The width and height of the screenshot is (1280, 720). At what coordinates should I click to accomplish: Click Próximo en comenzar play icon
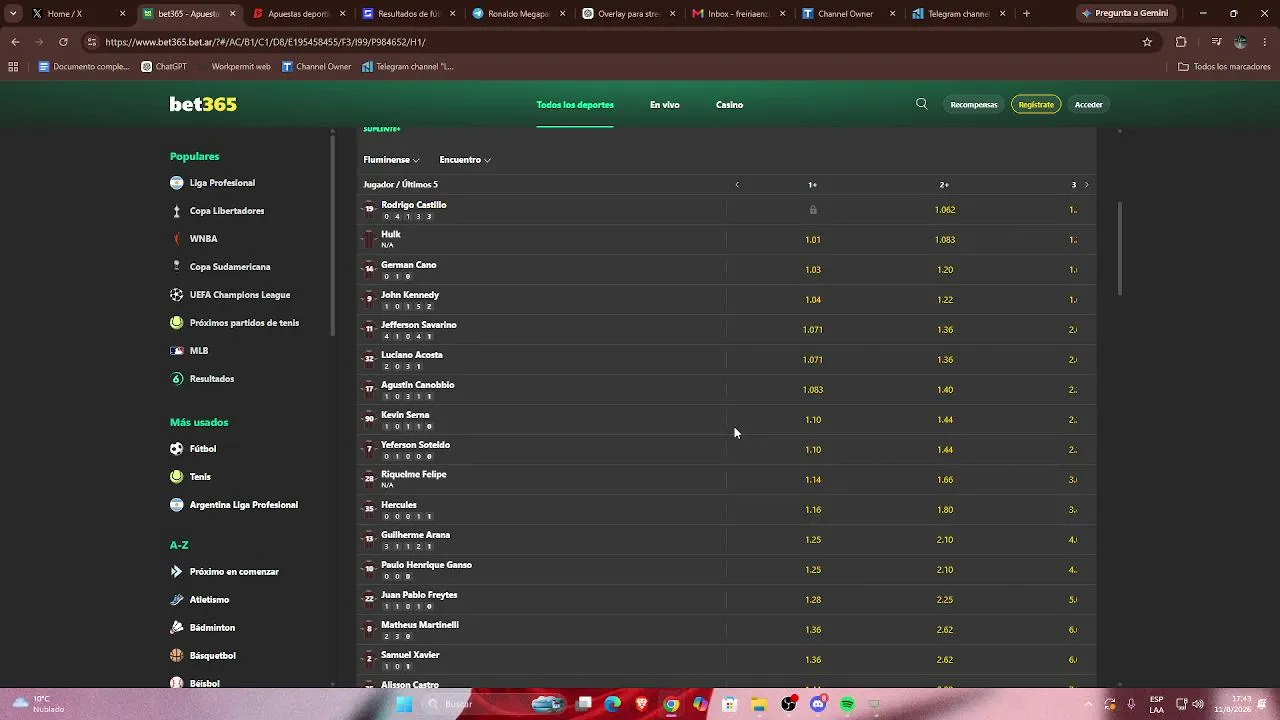point(177,572)
